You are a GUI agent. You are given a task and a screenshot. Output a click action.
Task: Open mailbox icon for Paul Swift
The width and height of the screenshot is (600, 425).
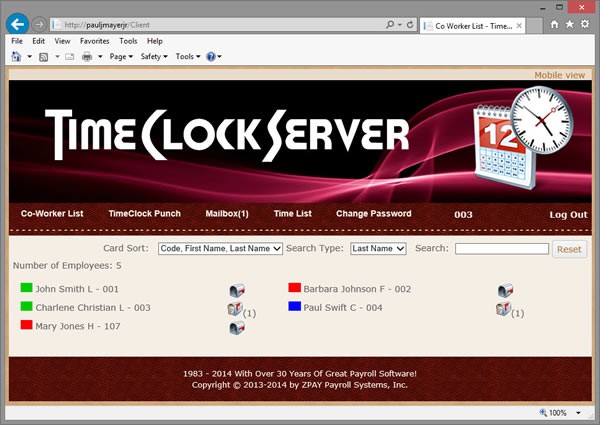(x=503, y=309)
